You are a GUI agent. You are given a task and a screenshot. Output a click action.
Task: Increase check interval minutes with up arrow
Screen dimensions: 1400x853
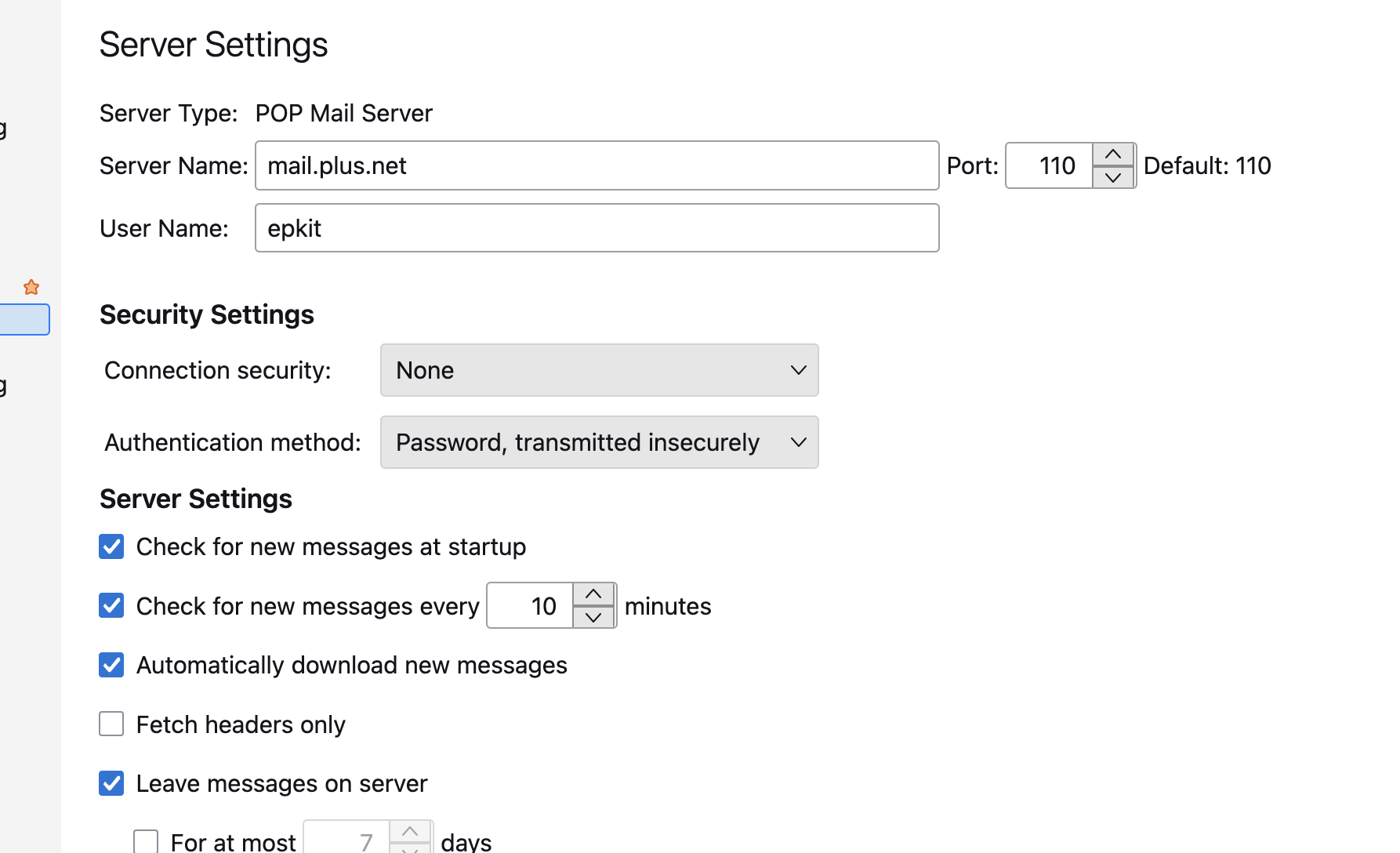coord(593,594)
